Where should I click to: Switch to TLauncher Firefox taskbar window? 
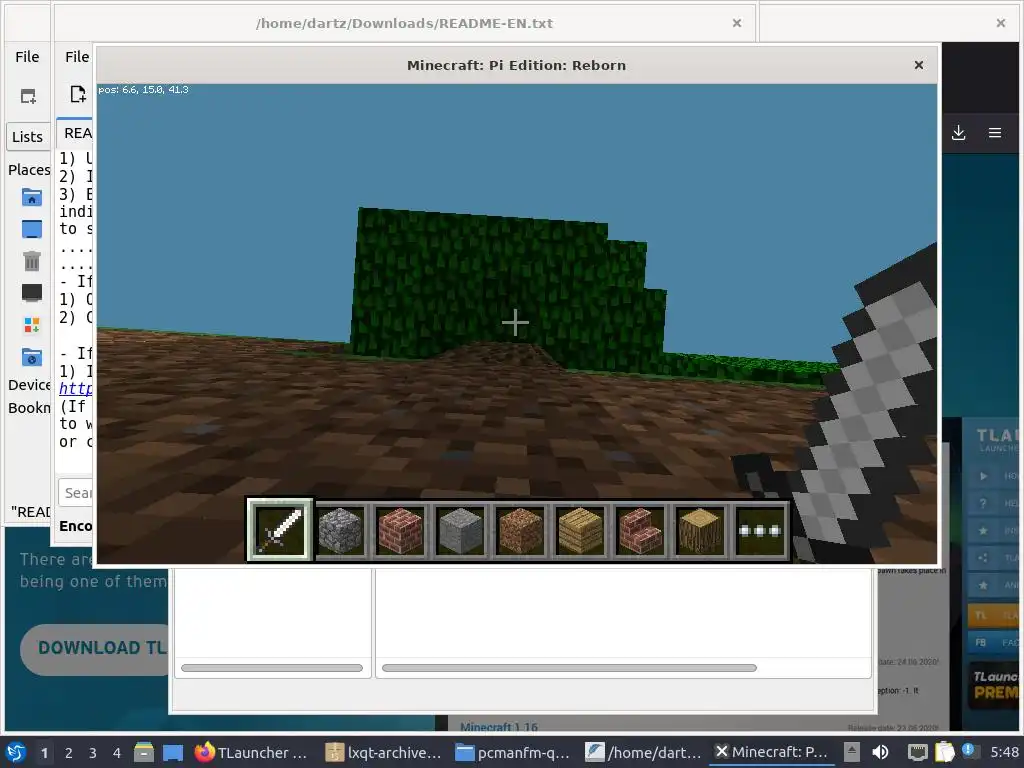251,752
